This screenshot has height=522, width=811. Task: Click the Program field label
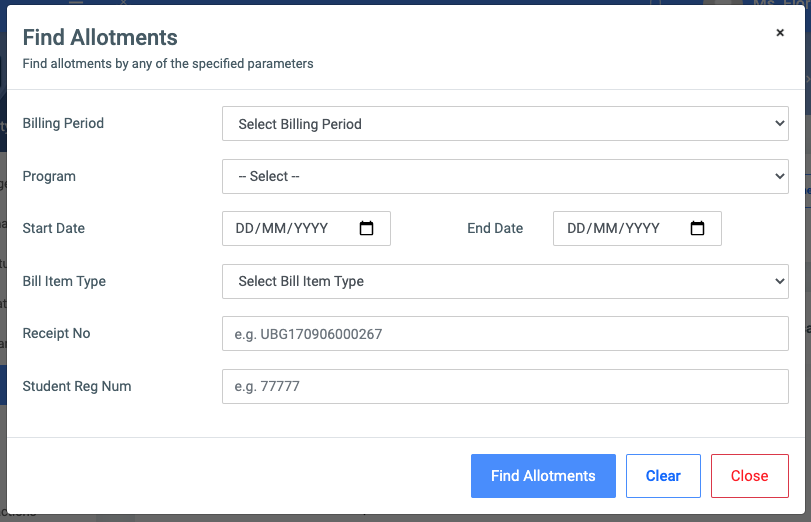point(49,176)
